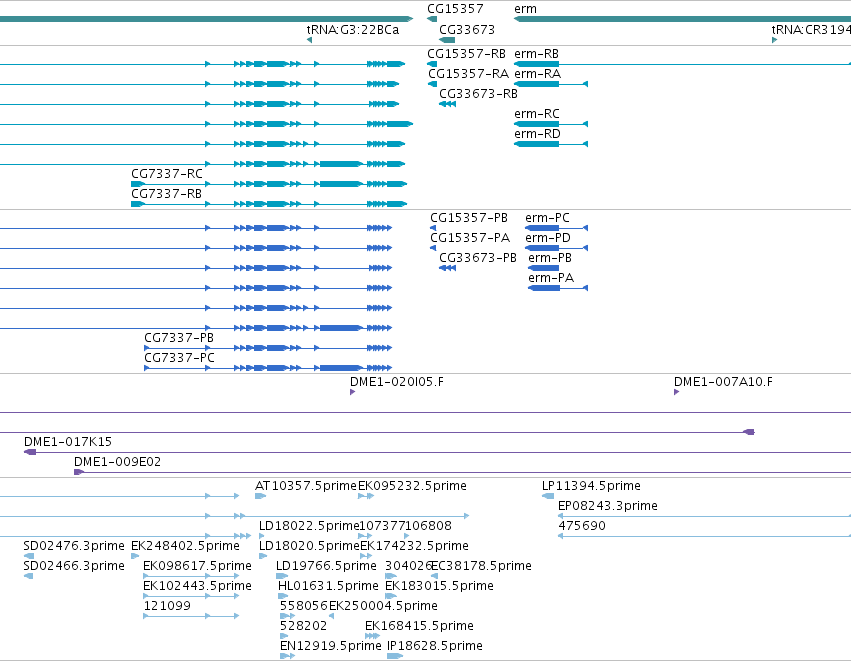Select EST EK248402.5prime
Viewport: 851px width, 661px height.
click(185, 546)
